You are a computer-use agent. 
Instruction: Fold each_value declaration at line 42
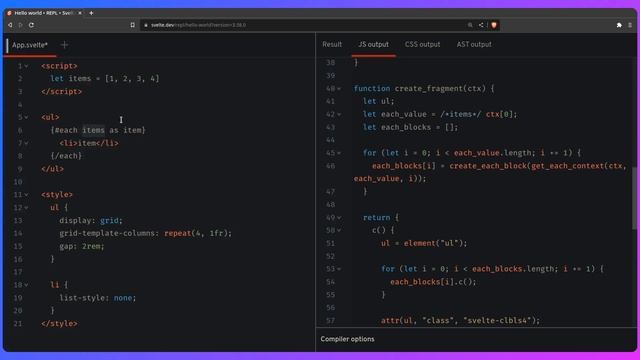pos(339,115)
